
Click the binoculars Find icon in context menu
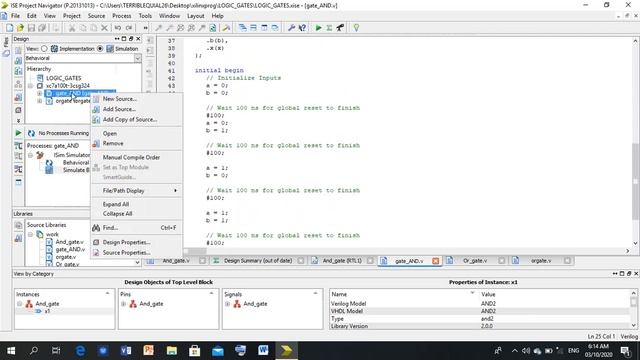click(x=96, y=228)
